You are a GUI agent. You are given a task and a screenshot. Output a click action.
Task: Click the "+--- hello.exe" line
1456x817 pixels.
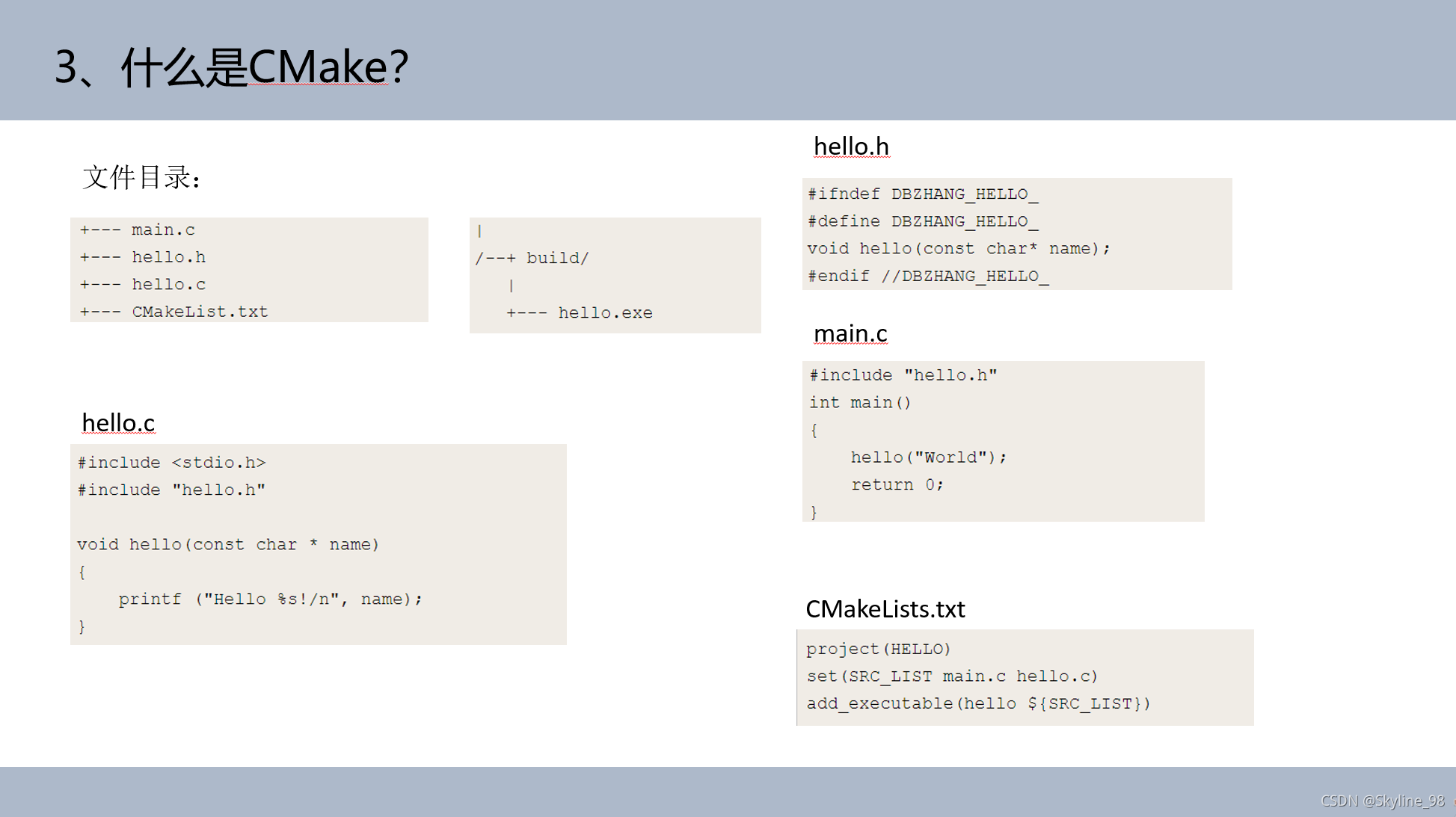point(580,313)
